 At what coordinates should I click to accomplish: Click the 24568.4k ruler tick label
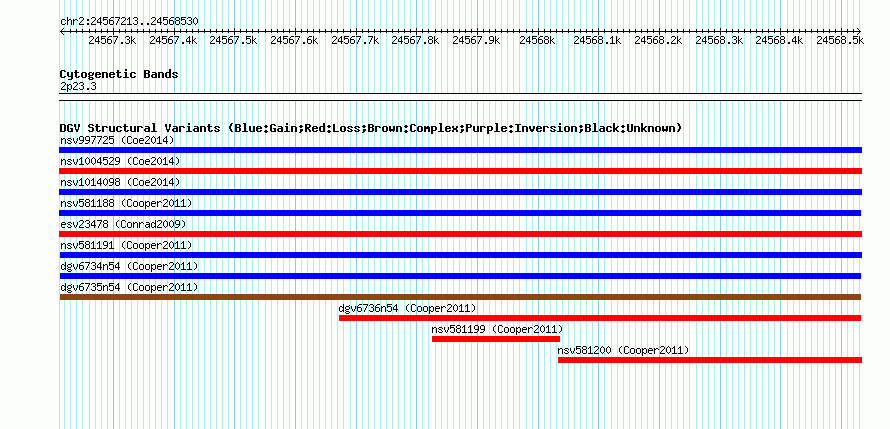coord(779,40)
